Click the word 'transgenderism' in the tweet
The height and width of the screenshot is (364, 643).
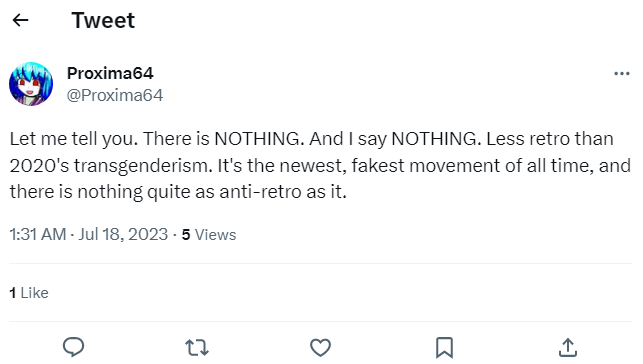[143, 166]
